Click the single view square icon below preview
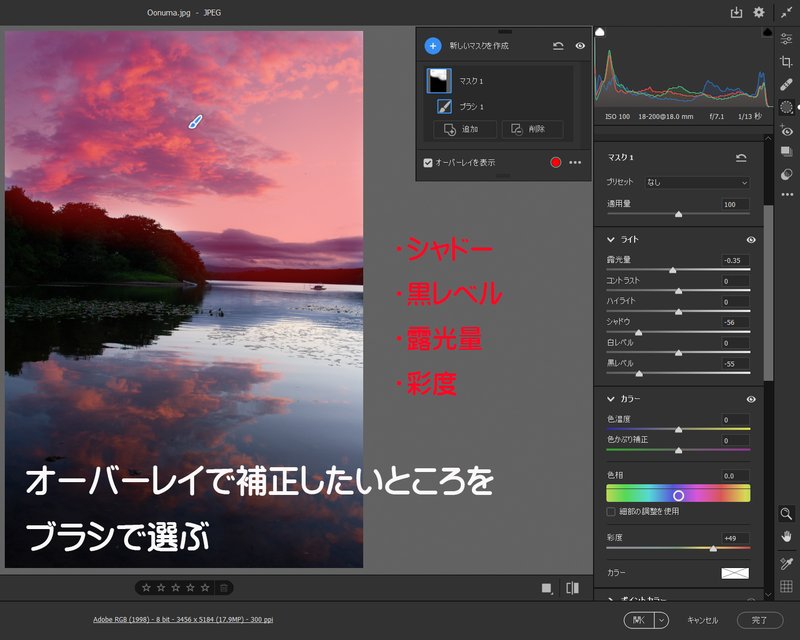800x640 pixels. coord(546,588)
